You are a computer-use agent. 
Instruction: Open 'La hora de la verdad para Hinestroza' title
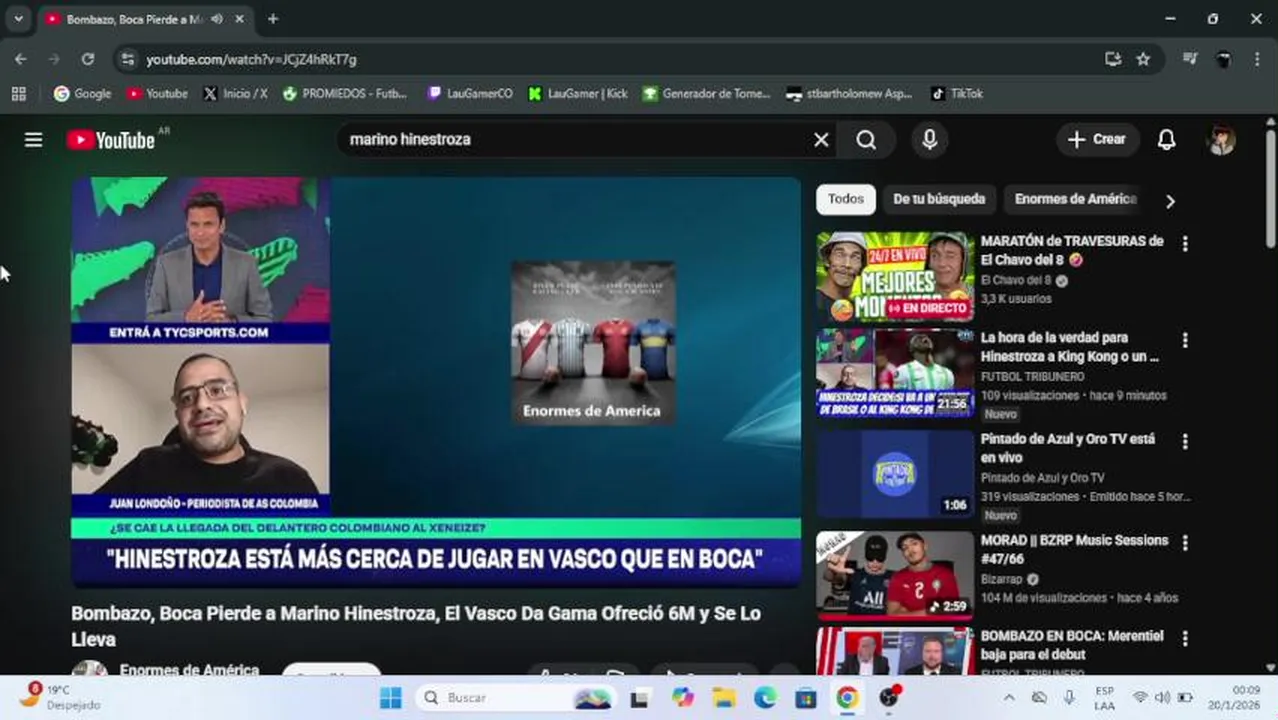(x=1070, y=347)
